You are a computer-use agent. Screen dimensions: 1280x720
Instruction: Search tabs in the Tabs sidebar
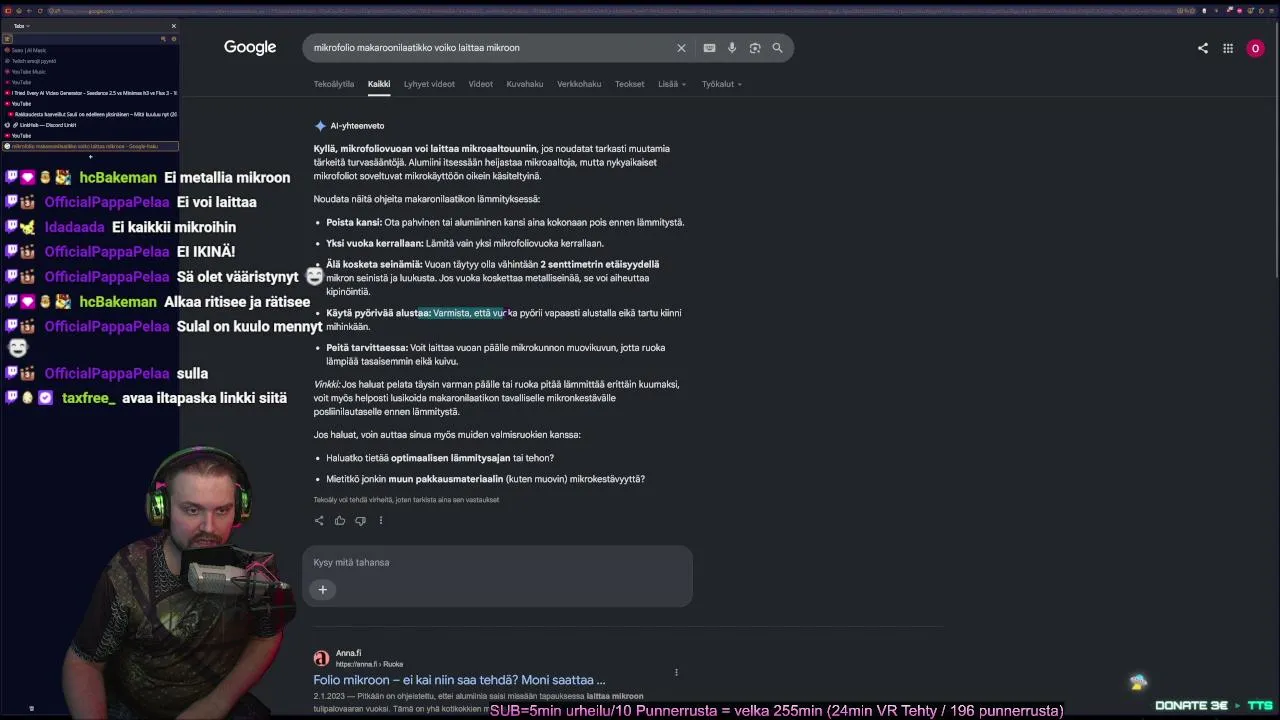coord(163,39)
